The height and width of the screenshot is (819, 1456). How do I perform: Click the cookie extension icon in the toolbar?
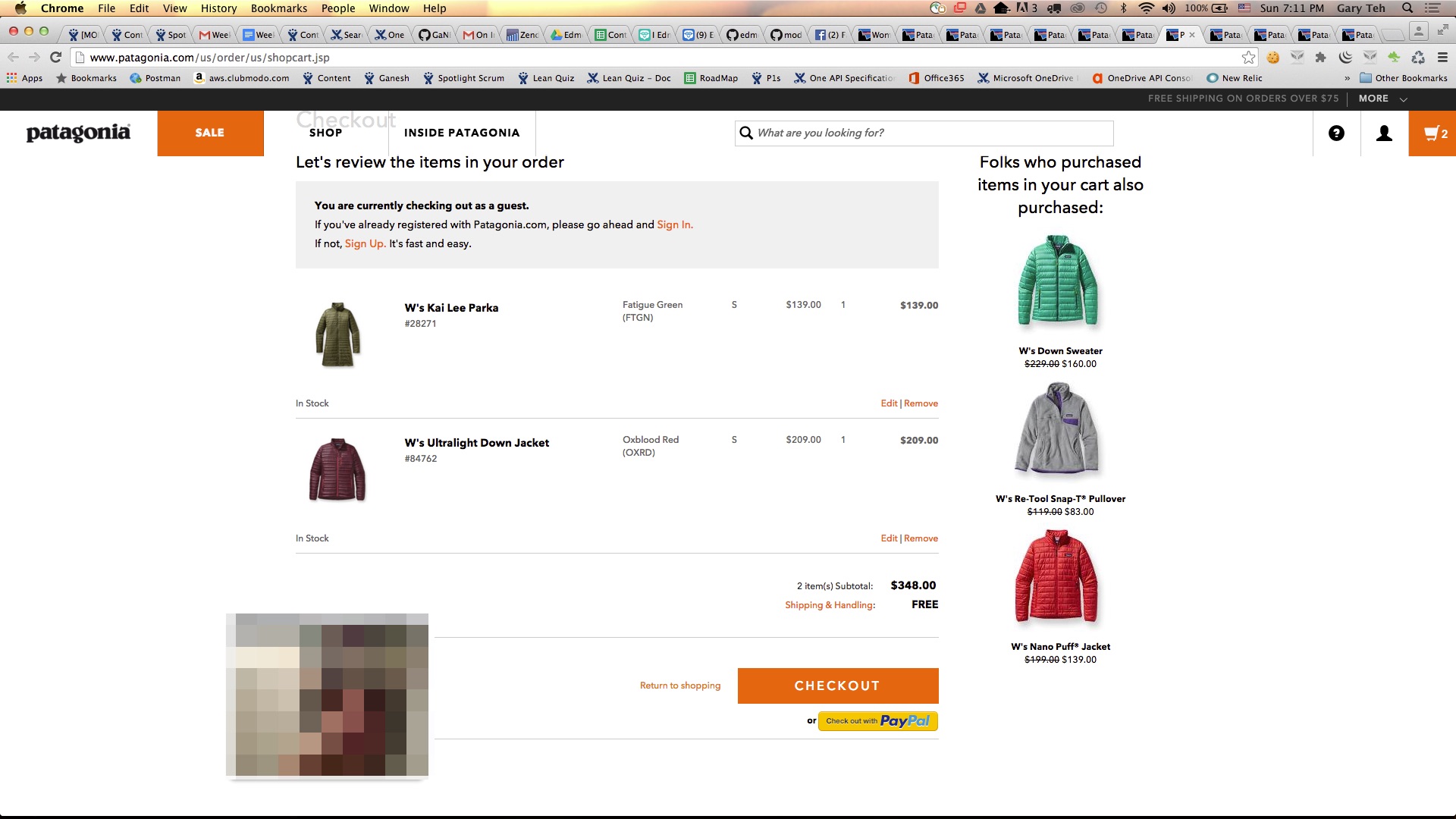coord(1273,57)
